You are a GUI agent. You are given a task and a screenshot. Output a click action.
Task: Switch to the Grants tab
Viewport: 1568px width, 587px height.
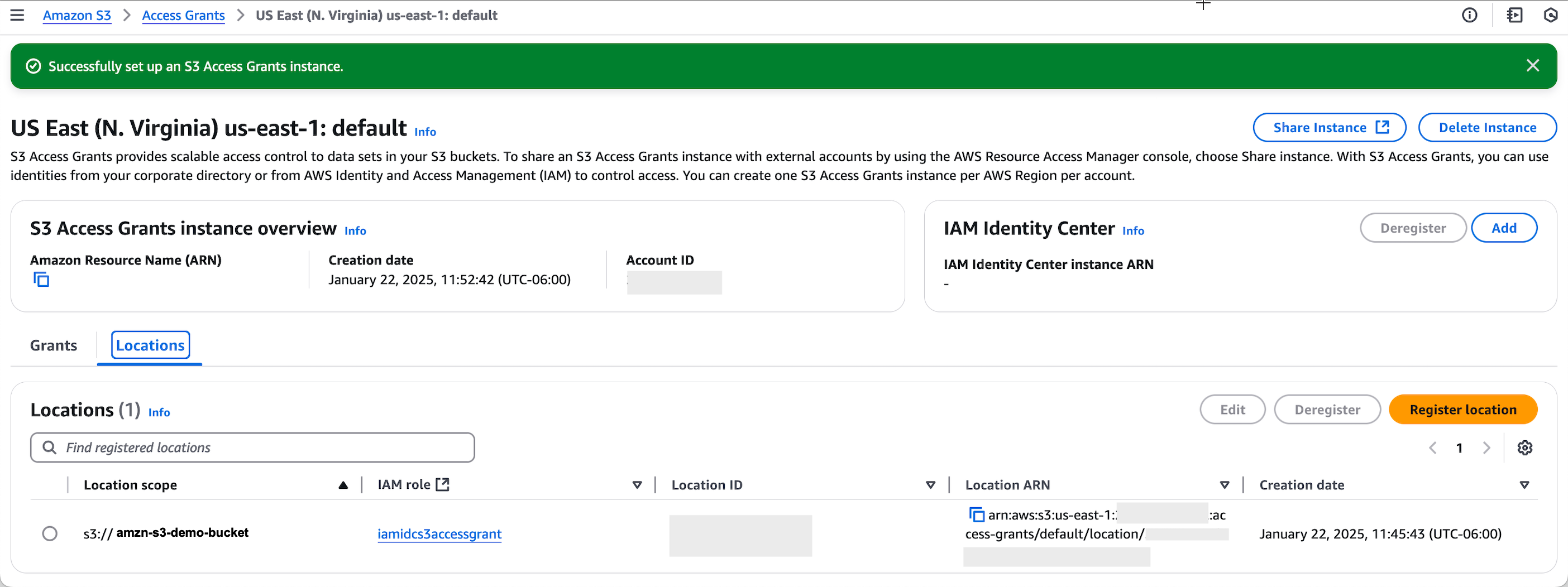pyautogui.click(x=54, y=345)
